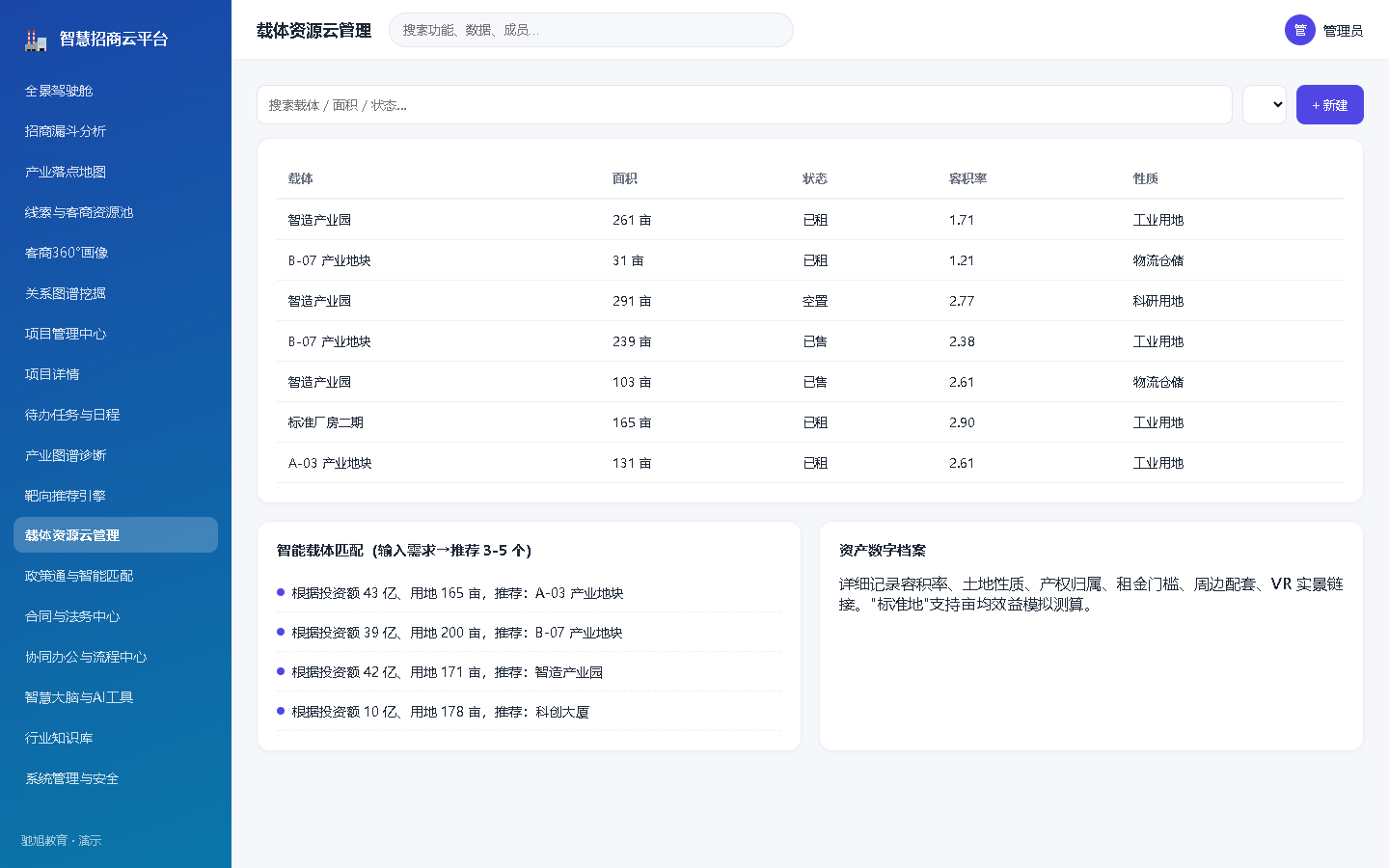Open 关系图谱挖掘
Screen dimensions: 1389x868
pos(116,293)
